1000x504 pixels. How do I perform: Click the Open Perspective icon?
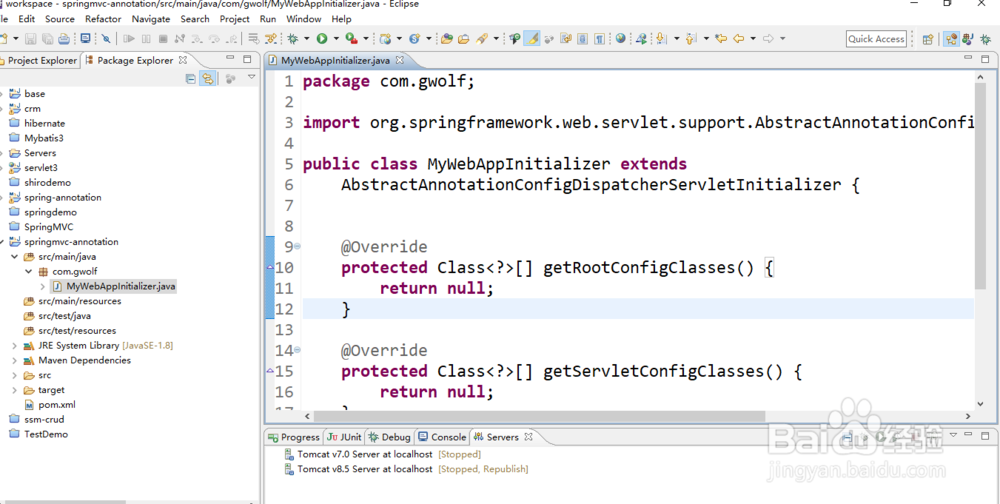pyautogui.click(x=928, y=40)
